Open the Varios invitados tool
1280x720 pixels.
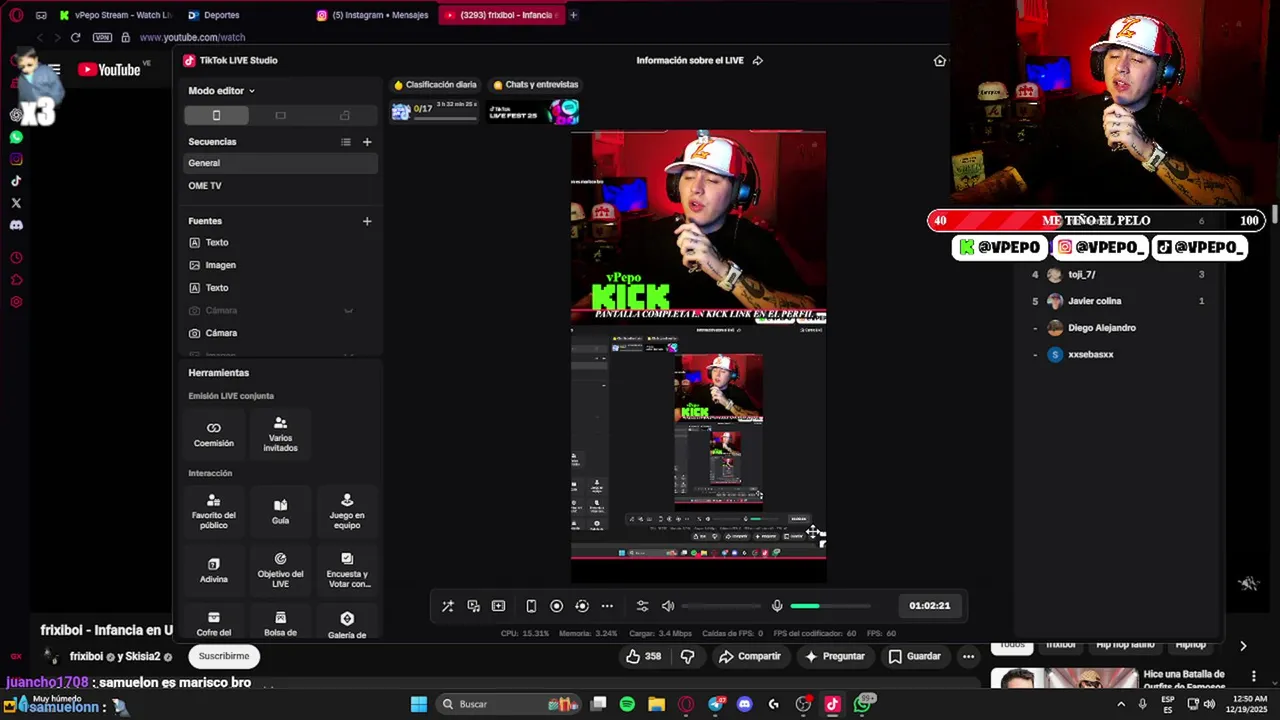click(x=280, y=434)
